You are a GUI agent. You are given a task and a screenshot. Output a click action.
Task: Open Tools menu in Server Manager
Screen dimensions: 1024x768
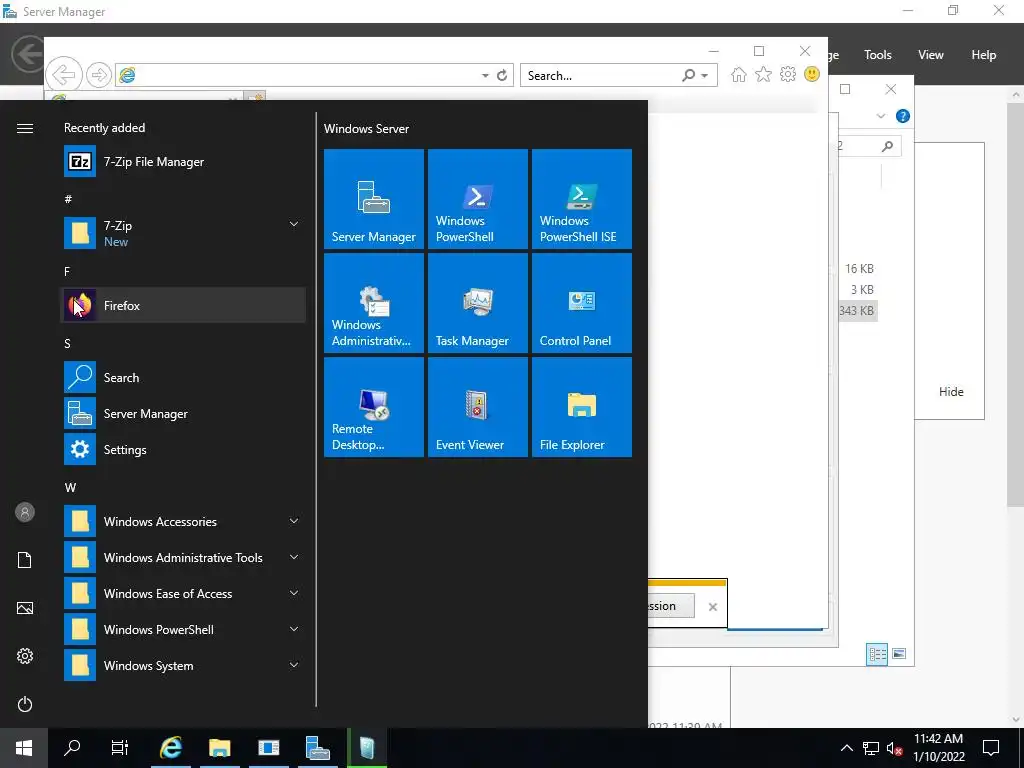point(878,55)
